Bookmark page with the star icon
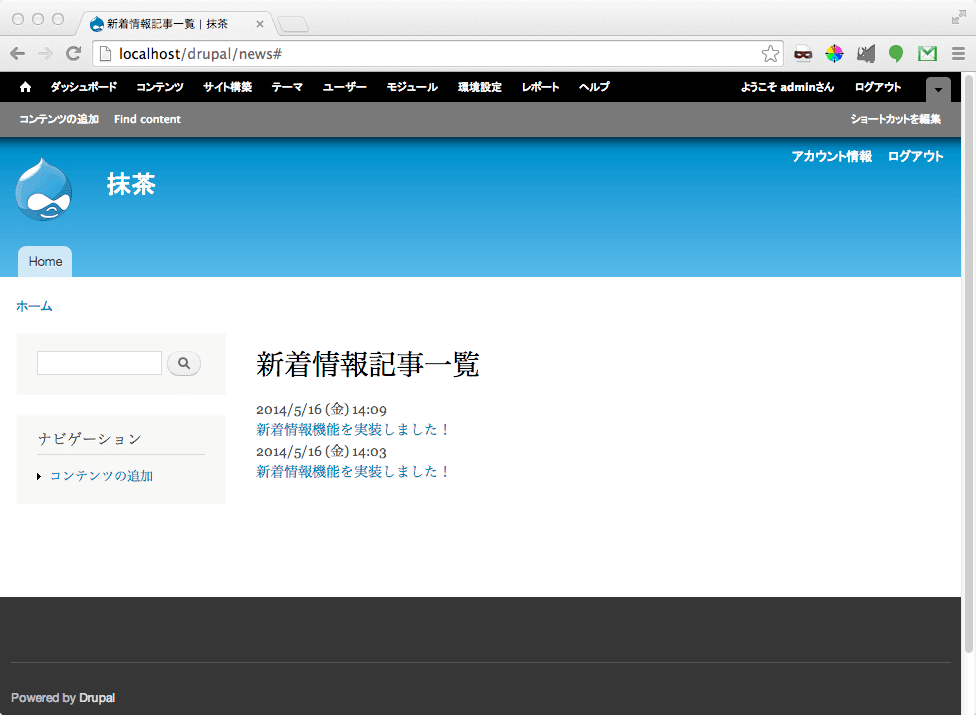976x715 pixels. click(x=770, y=54)
